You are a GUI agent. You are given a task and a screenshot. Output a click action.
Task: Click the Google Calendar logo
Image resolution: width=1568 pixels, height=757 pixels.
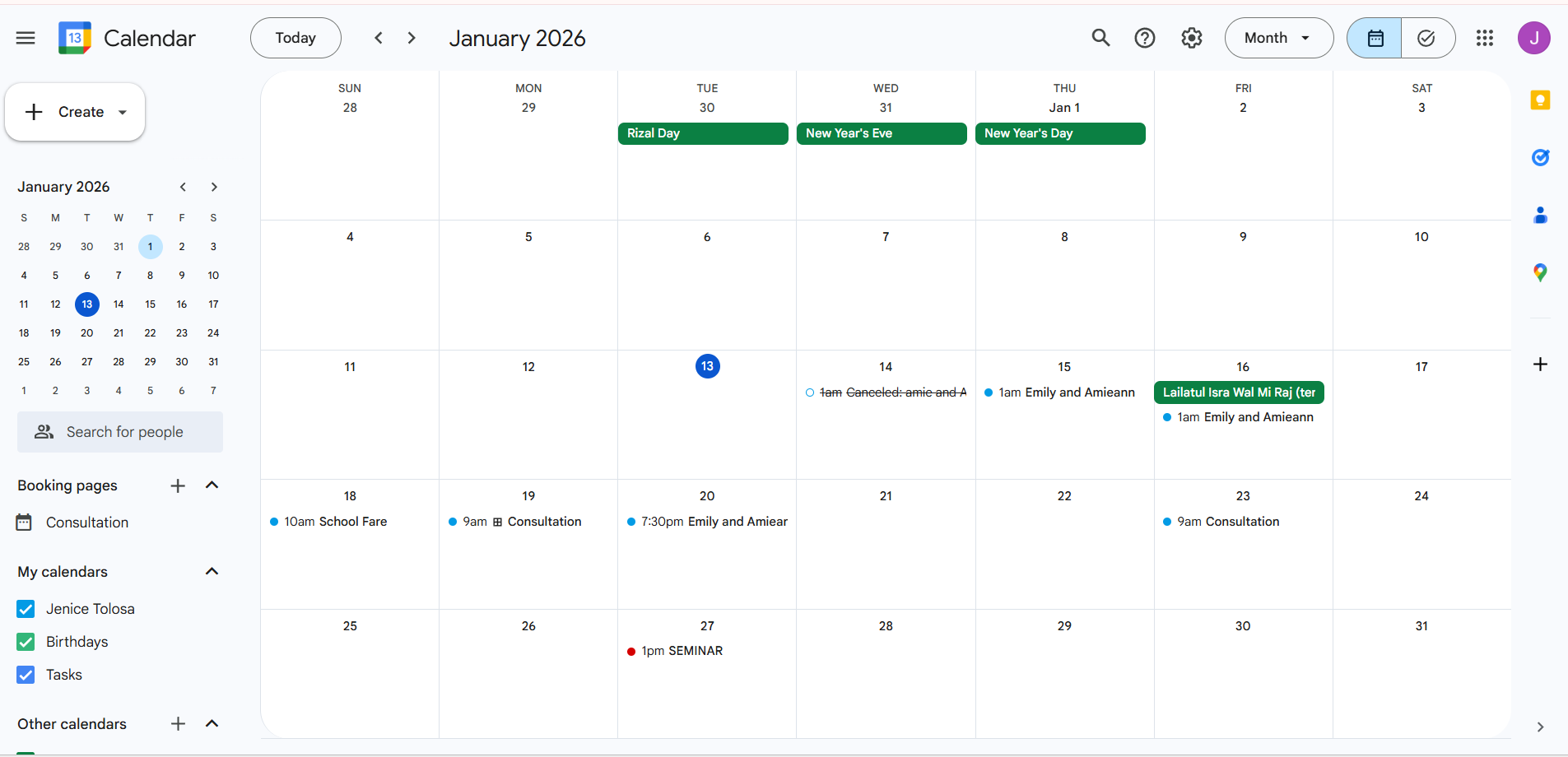tap(75, 38)
